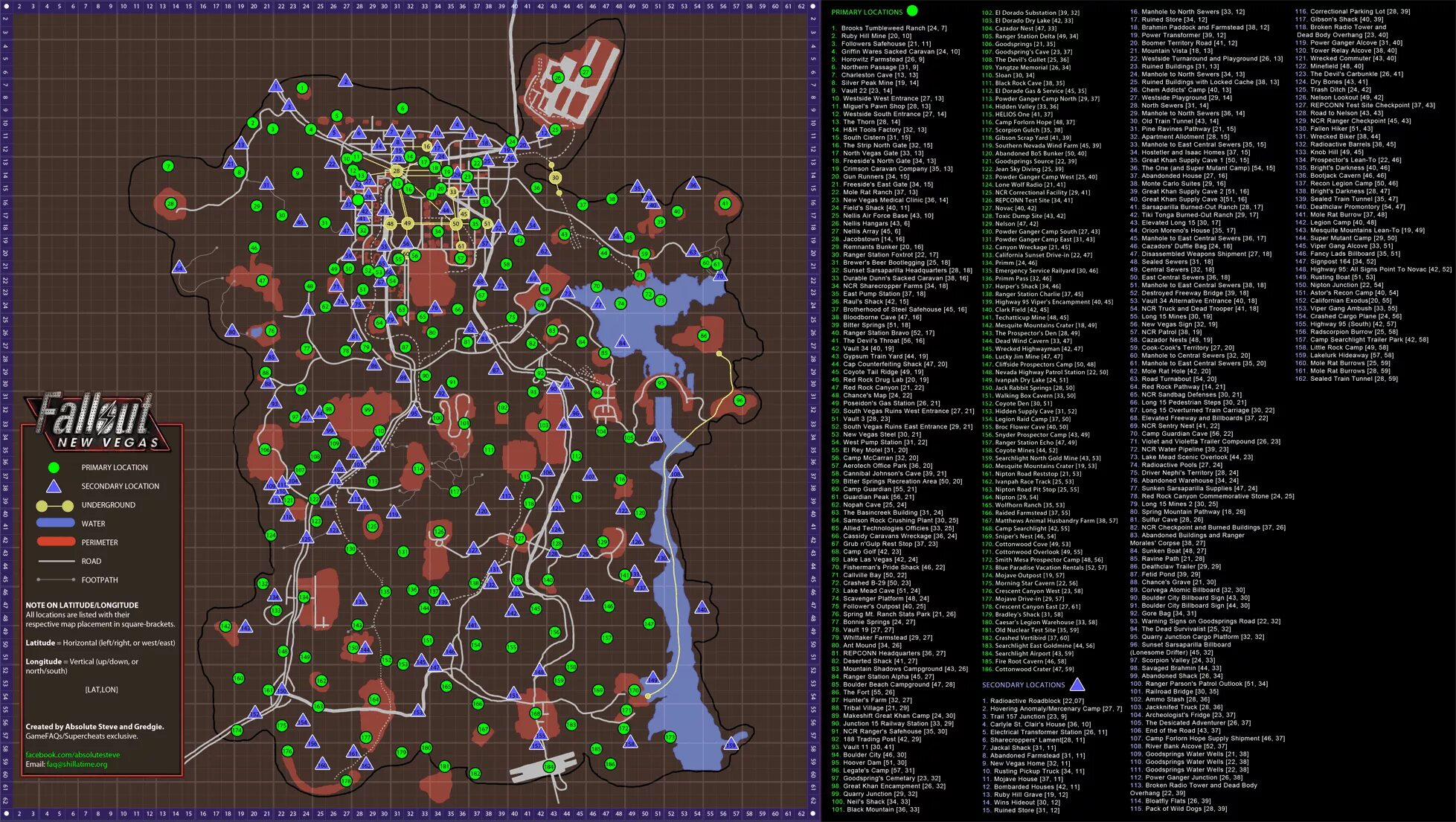Viewport: 1456px width, 822px height.
Task: Click yellow underground marker 28
Action: click(396, 171)
